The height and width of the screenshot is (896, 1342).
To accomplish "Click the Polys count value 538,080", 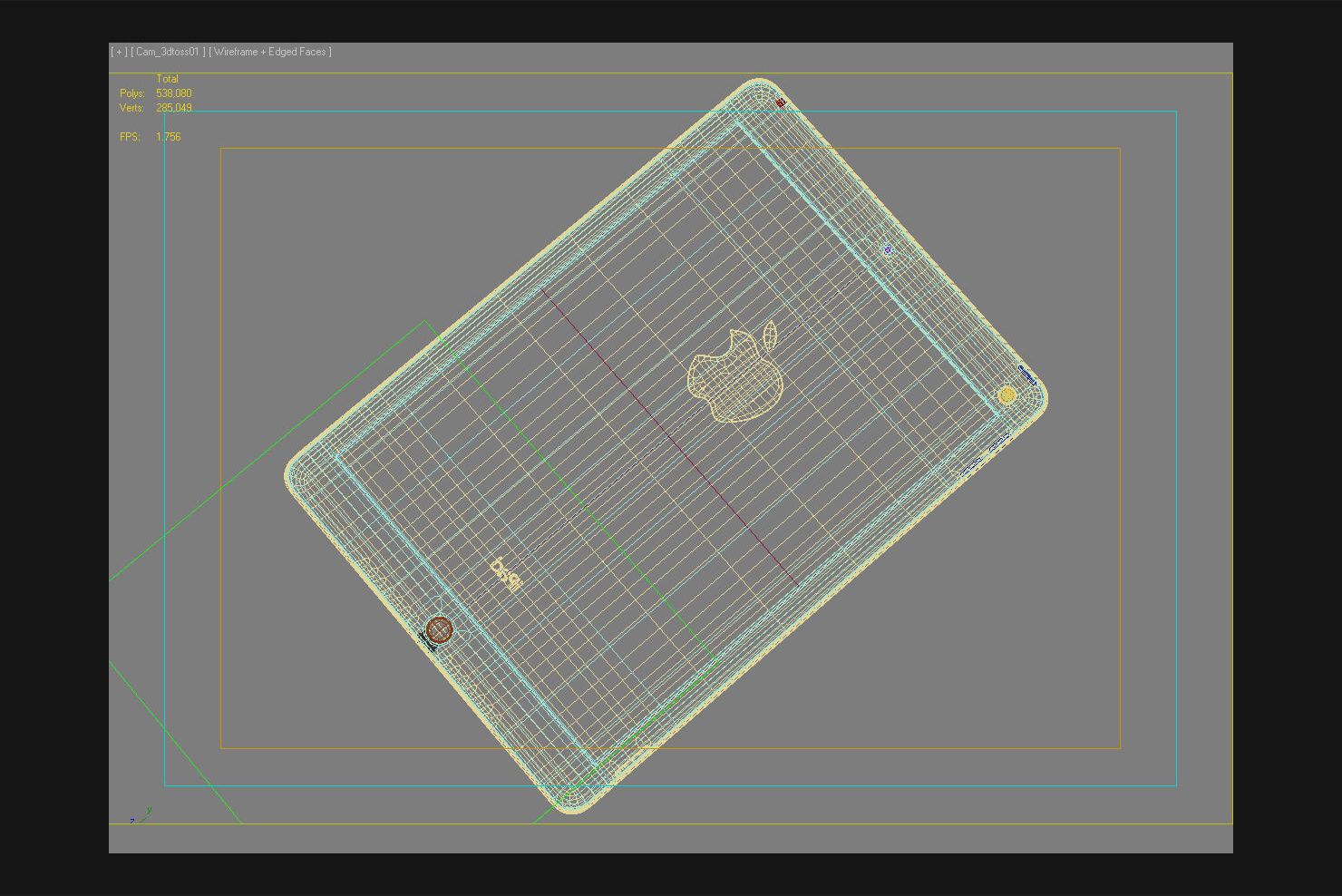I will pyautogui.click(x=174, y=93).
